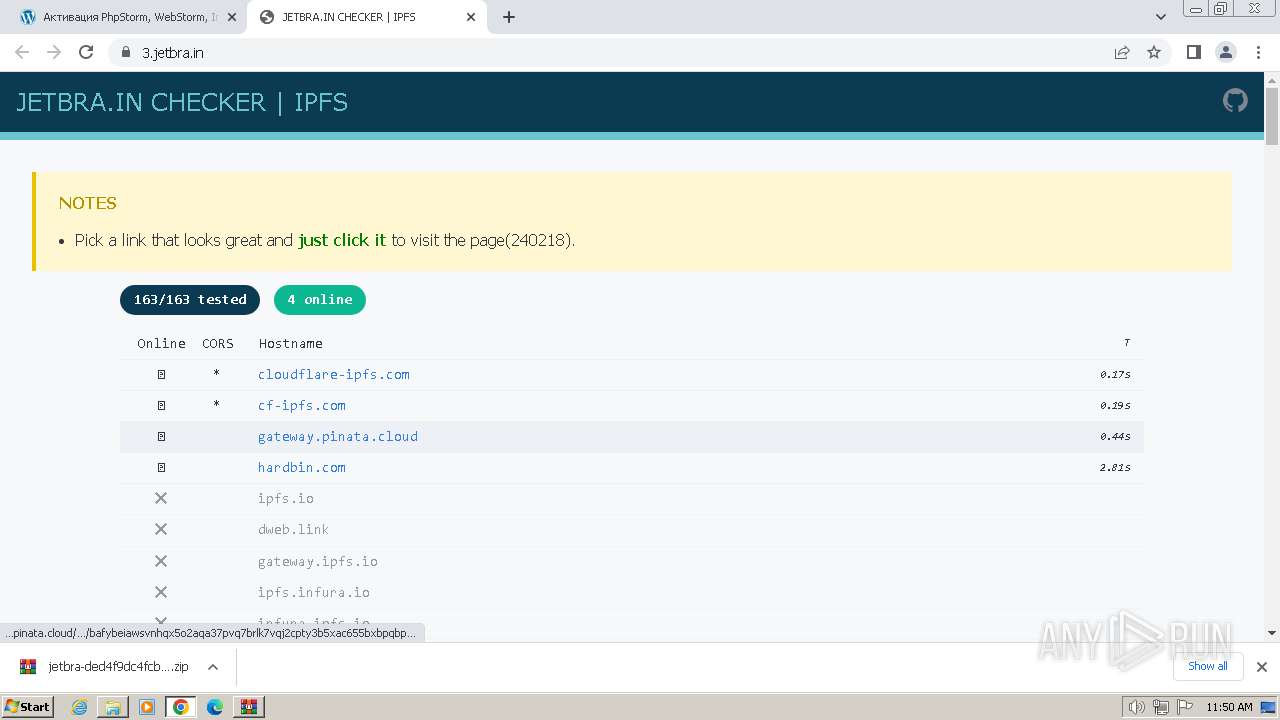
Task: Open Internet Explorer from the taskbar
Action: 79,707
